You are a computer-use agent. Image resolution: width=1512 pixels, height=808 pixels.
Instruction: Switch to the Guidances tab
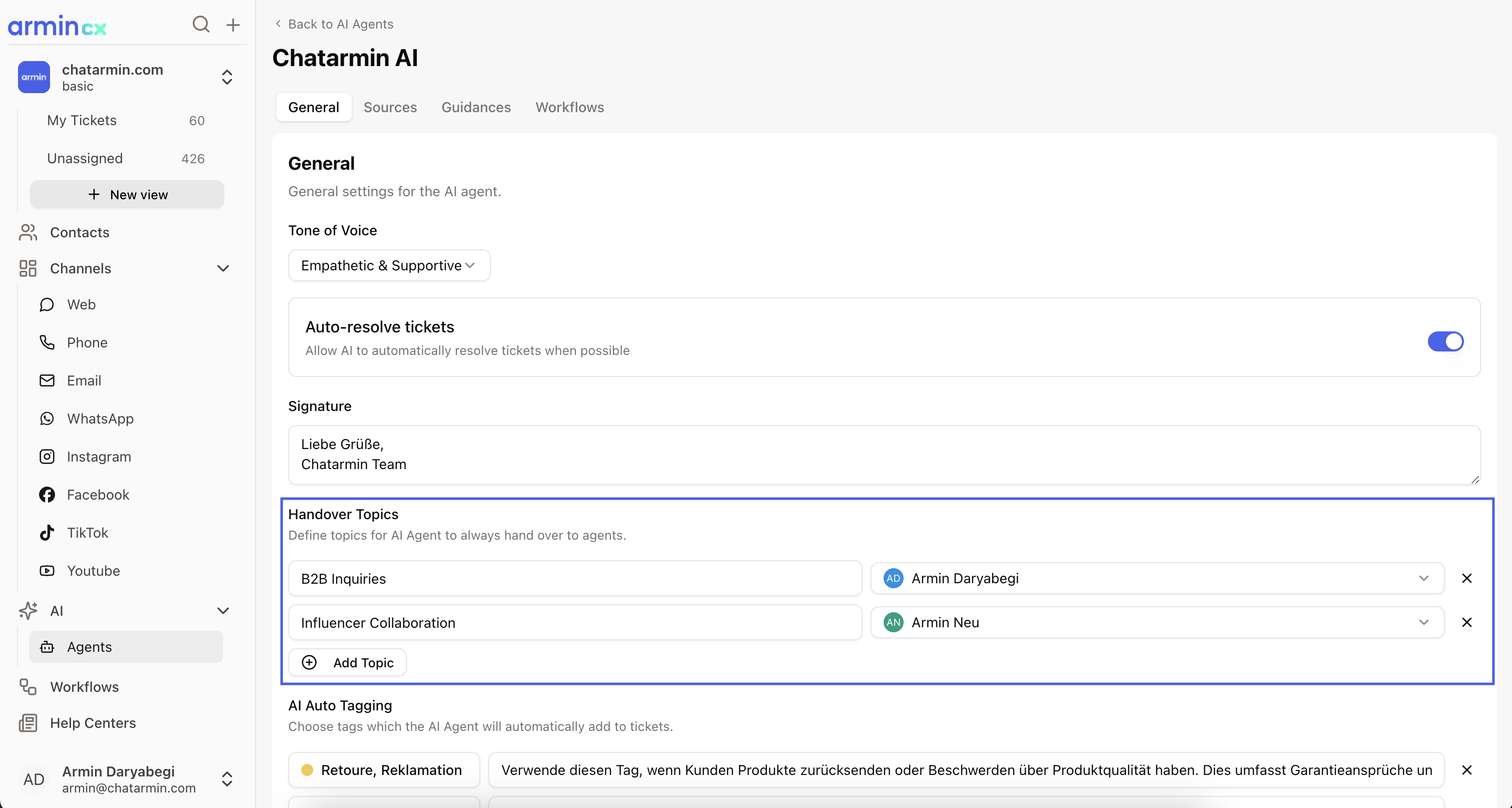click(475, 108)
